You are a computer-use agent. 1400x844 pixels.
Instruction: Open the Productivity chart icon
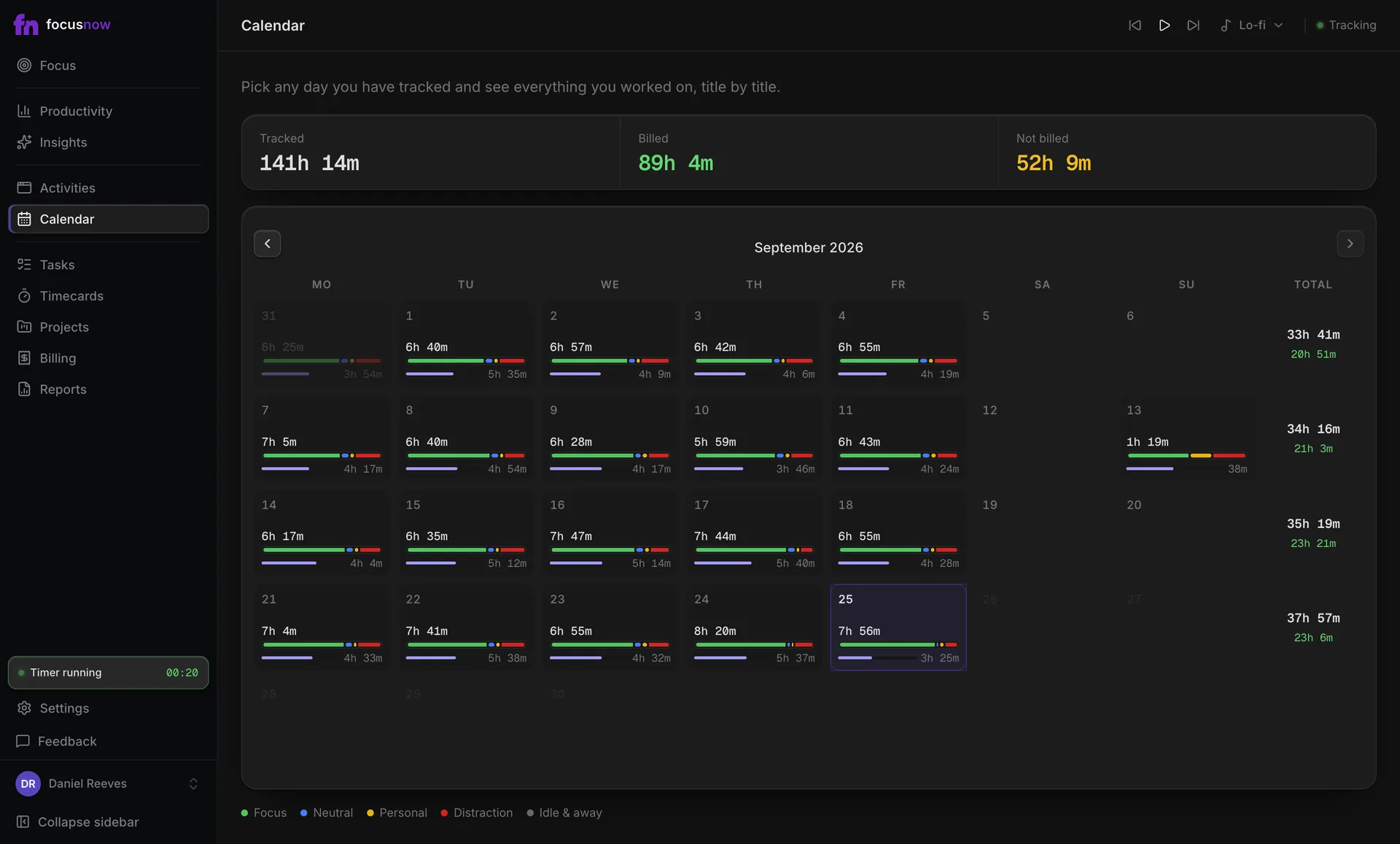pos(24,111)
